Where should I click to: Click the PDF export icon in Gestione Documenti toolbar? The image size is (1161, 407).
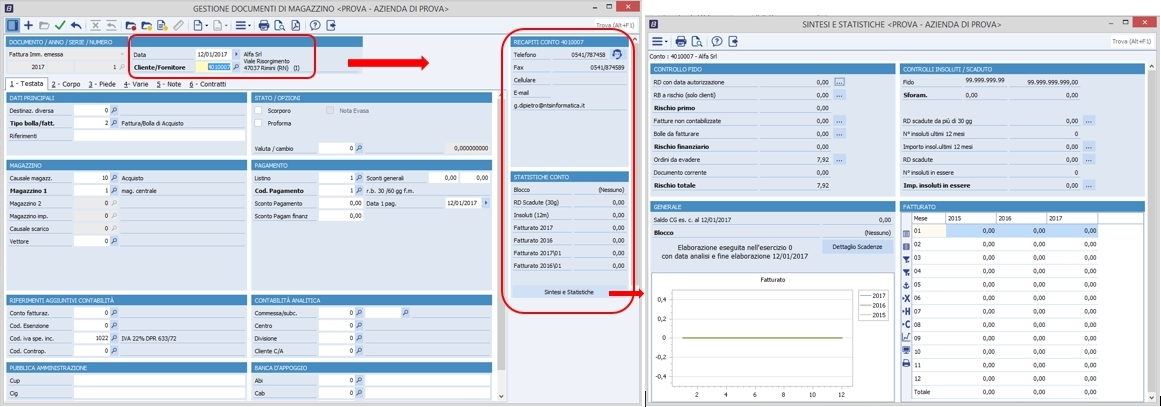tap(295, 25)
